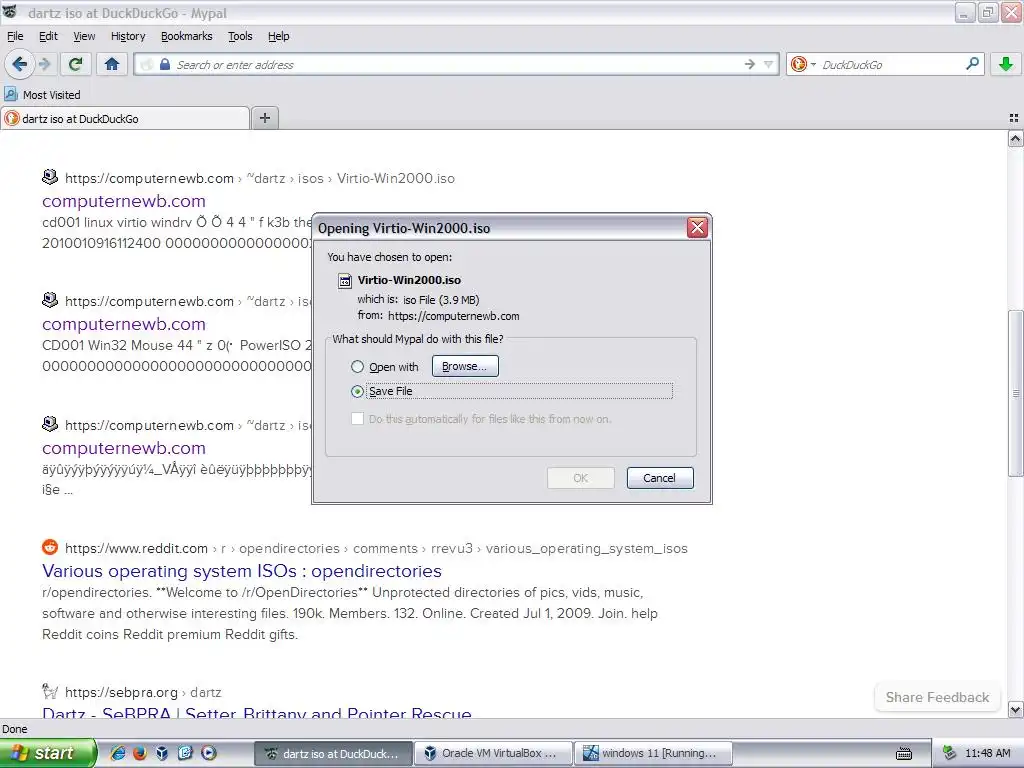Screen dimensions: 1024x768
Task: Open a new tab with plus button
Action: coord(264,118)
